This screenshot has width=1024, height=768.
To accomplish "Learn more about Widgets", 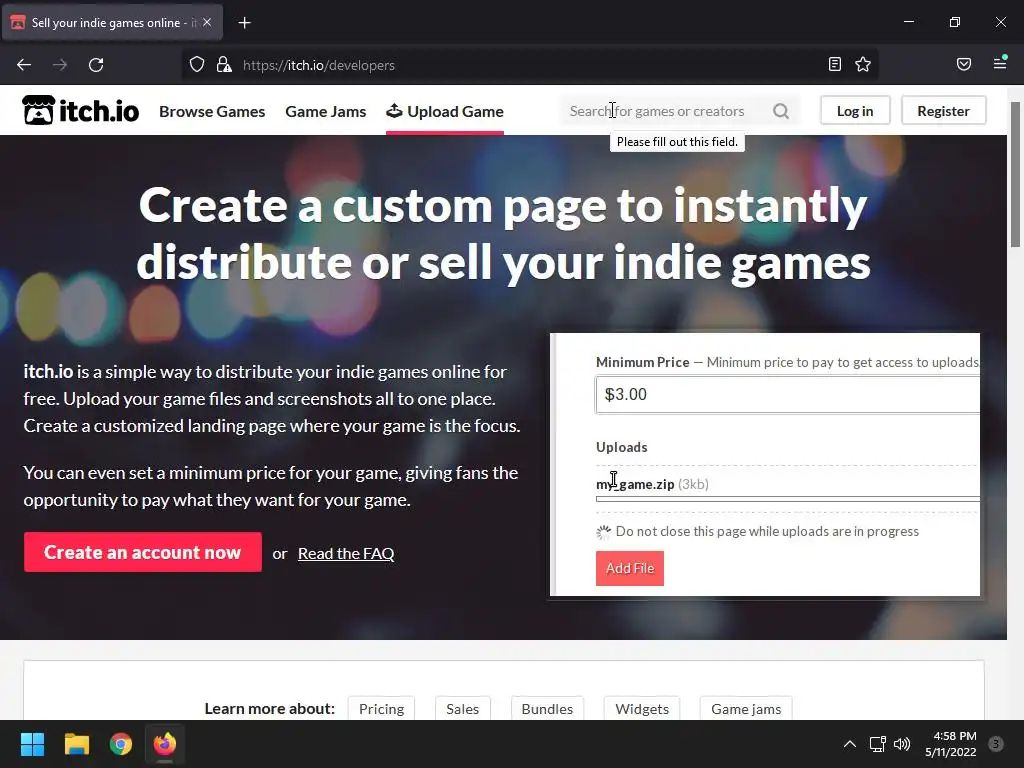I will [642, 709].
